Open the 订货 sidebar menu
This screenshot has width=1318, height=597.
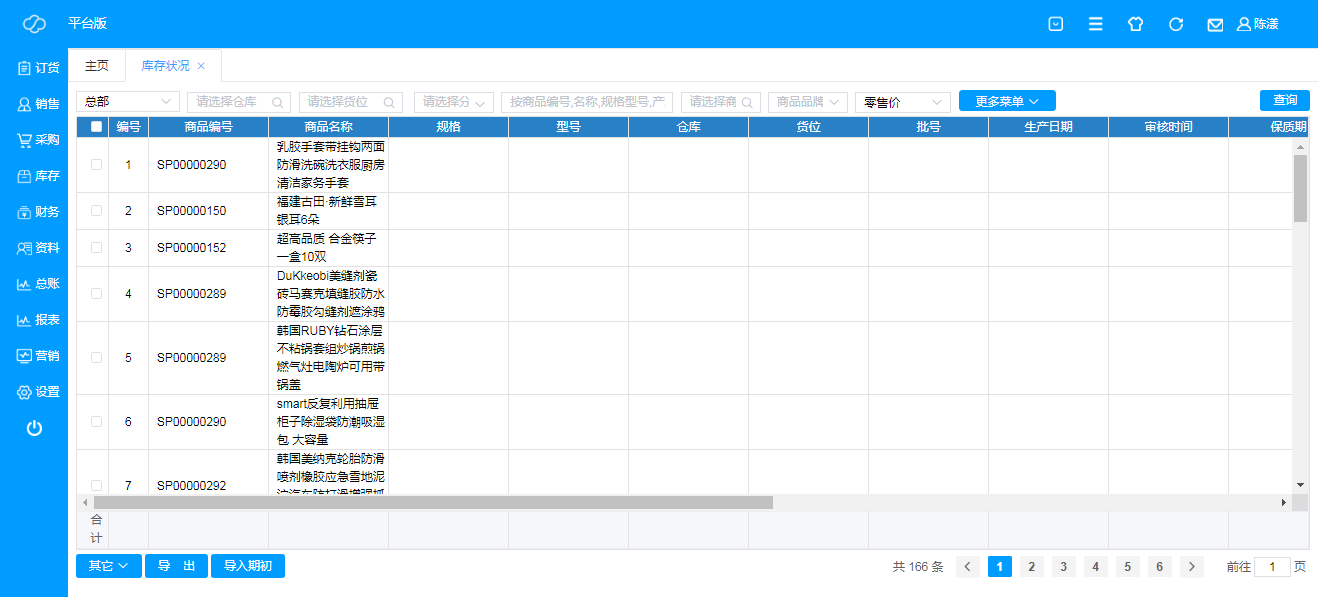(x=38, y=68)
